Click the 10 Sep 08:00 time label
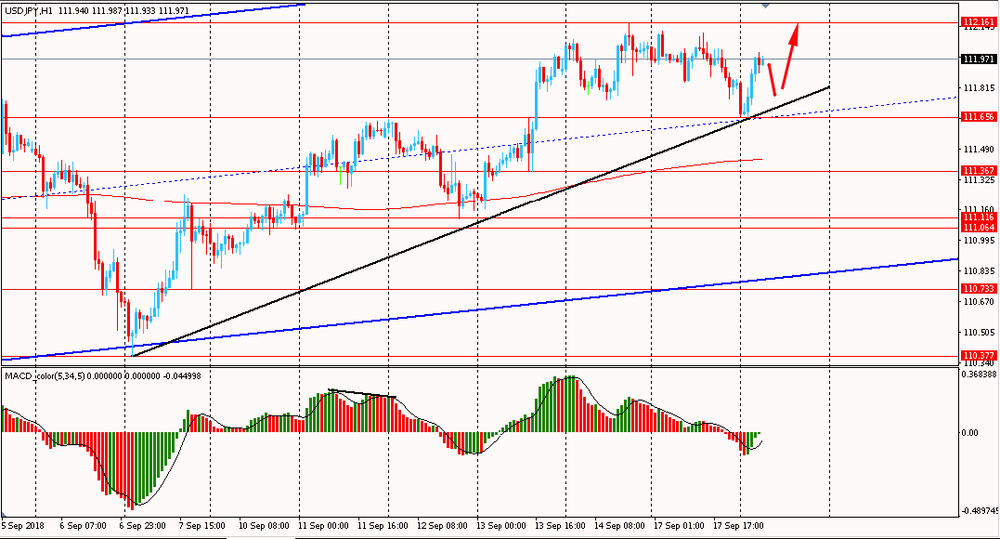Image resolution: width=1000 pixels, height=539 pixels. pos(263,526)
